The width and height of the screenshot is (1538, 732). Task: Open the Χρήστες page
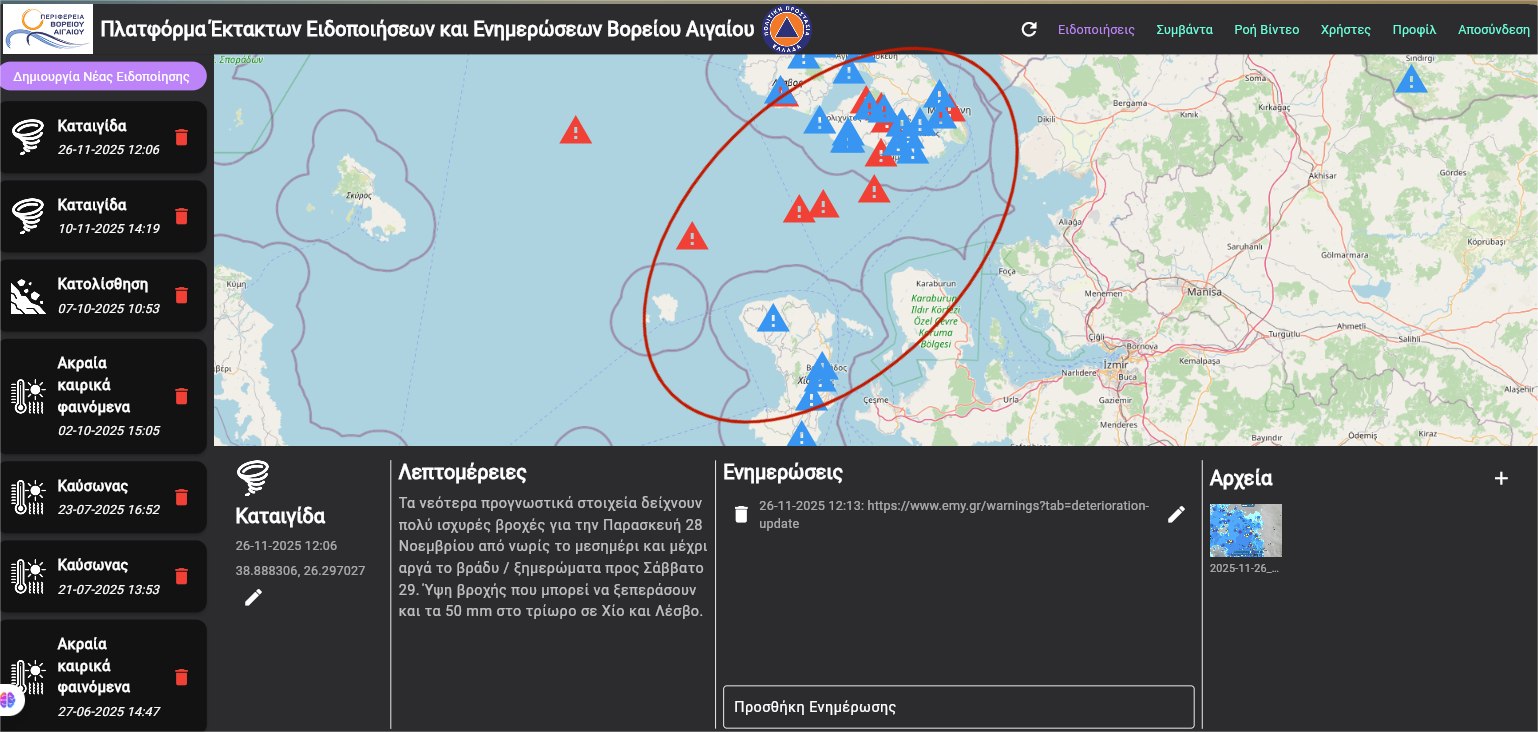click(x=1346, y=29)
